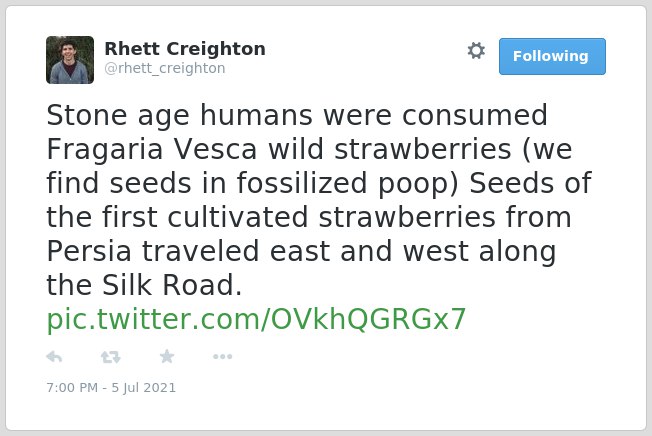Open the pic.twitter.com/OVkhQGRGx7 link
This screenshot has width=652, height=436.
point(256,319)
